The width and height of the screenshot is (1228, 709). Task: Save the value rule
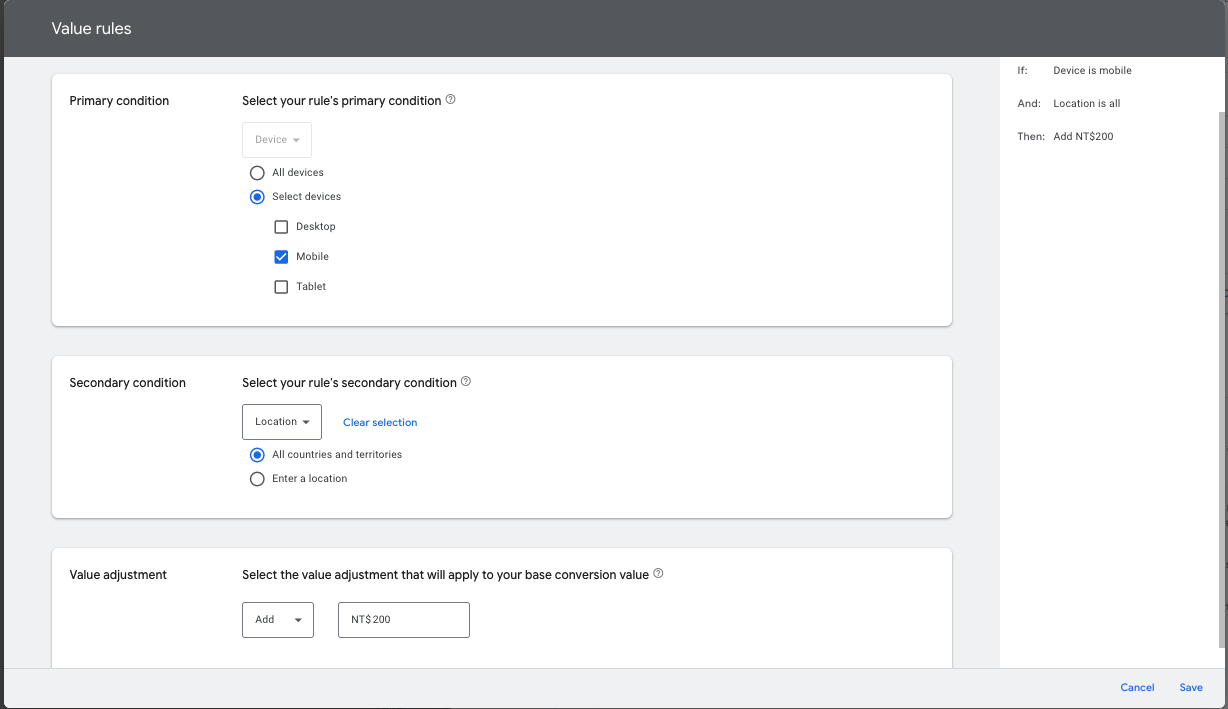1190,688
